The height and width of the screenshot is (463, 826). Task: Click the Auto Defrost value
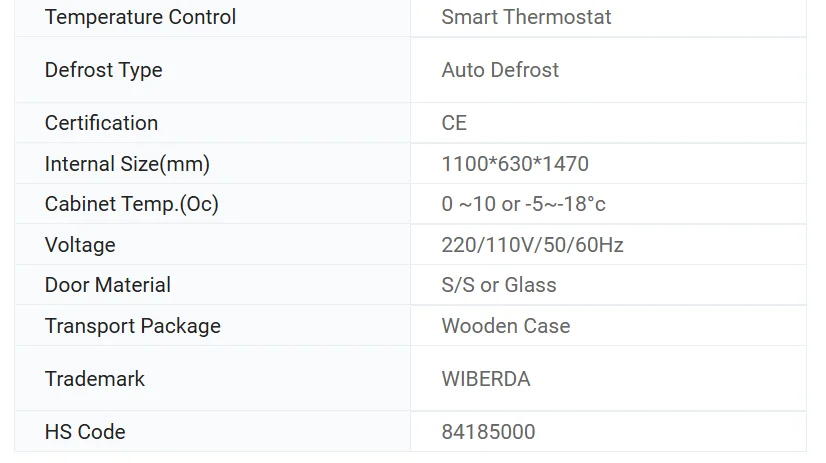[500, 70]
